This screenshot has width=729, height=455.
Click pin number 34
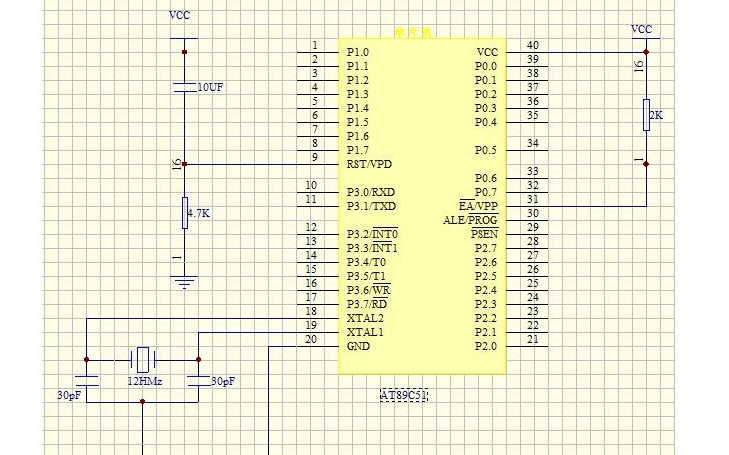coord(533,143)
